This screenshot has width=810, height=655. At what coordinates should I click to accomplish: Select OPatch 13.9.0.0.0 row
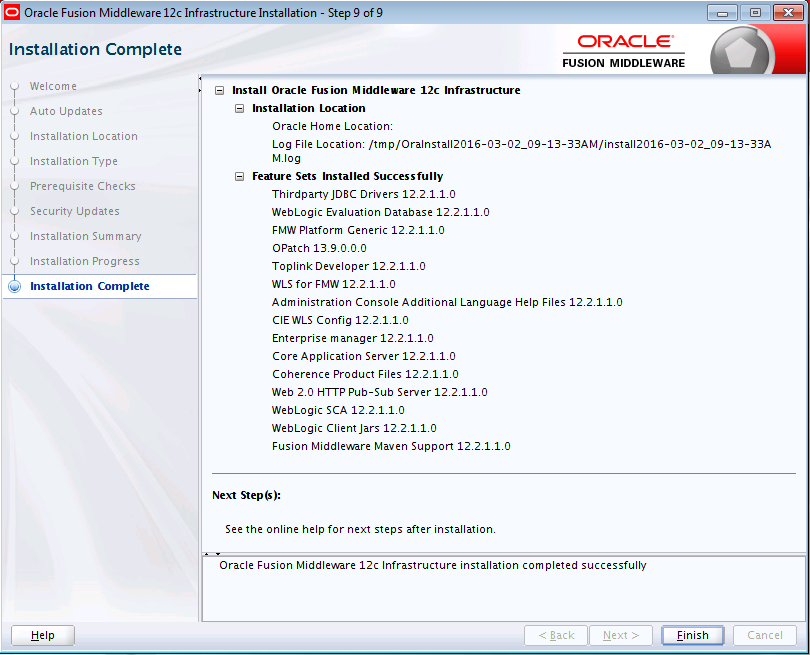pos(319,248)
